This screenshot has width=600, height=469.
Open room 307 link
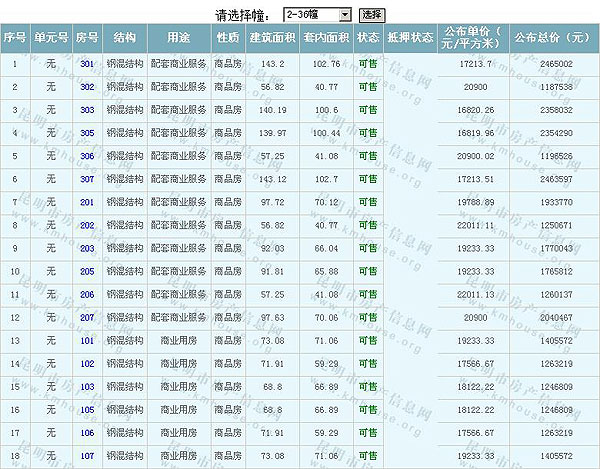tap(87, 179)
